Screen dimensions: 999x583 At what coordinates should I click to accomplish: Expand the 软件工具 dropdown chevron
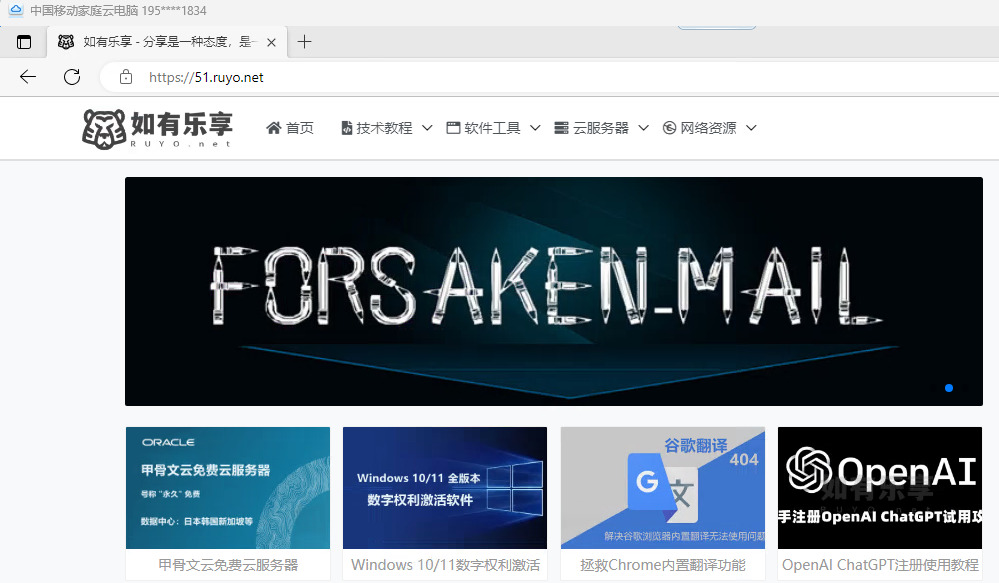(535, 128)
